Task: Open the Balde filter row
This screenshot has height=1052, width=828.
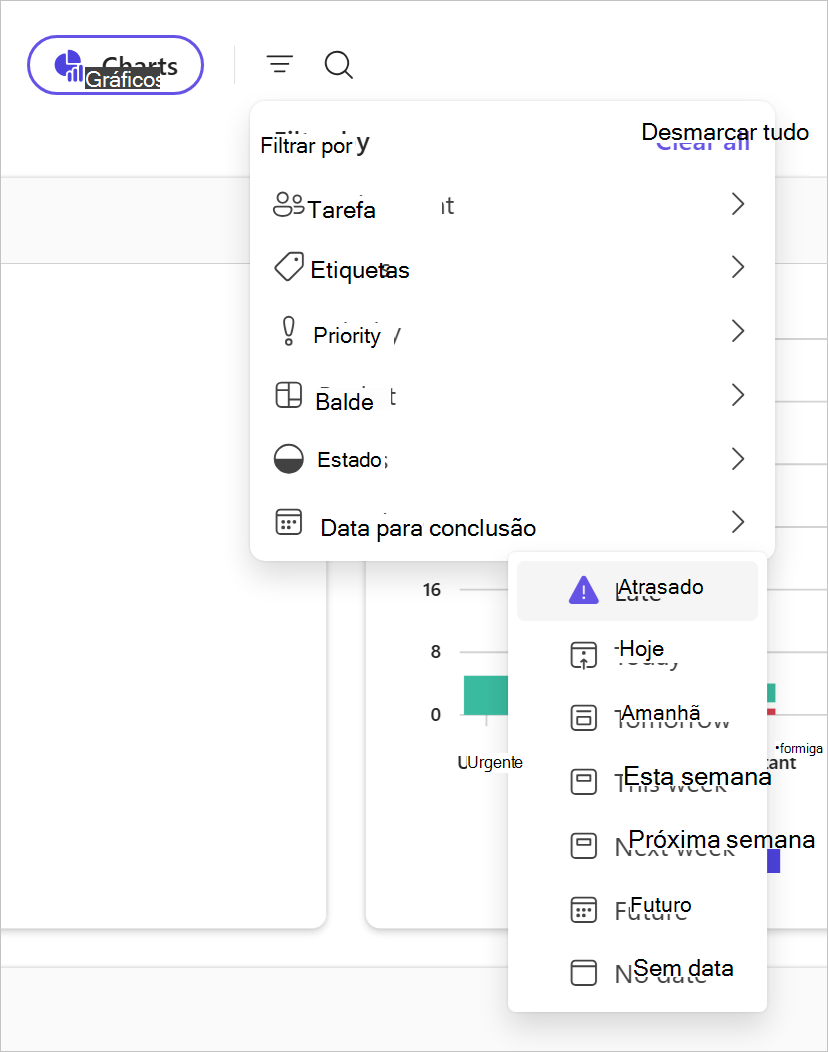Action: [511, 395]
